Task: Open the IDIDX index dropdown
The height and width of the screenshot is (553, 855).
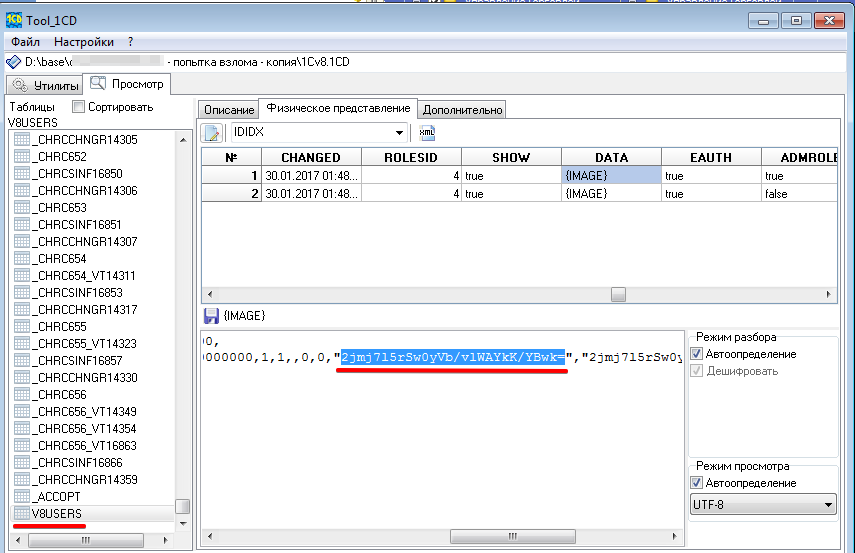Action: point(399,132)
